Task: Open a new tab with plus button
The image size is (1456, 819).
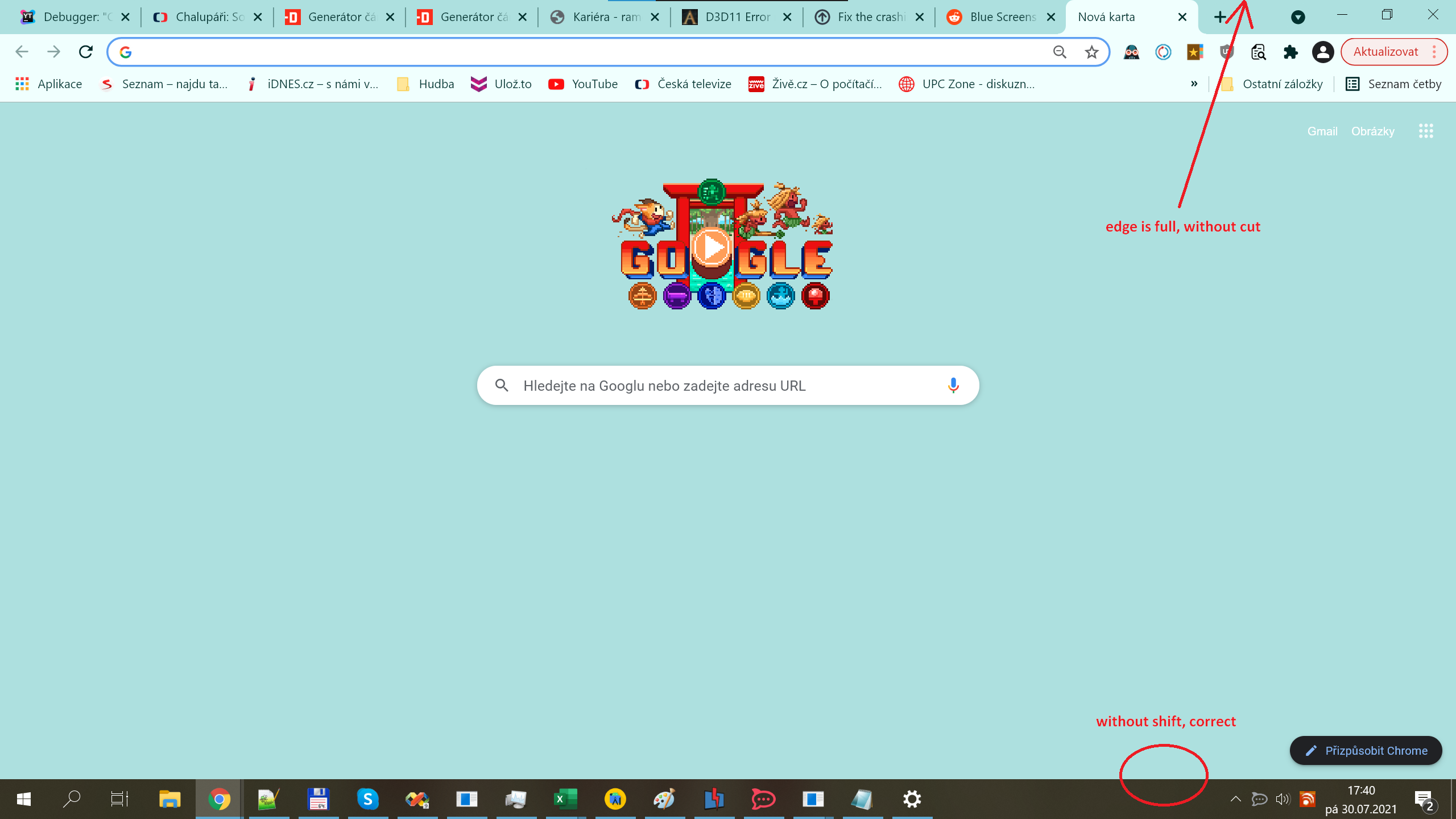Action: point(1219,17)
